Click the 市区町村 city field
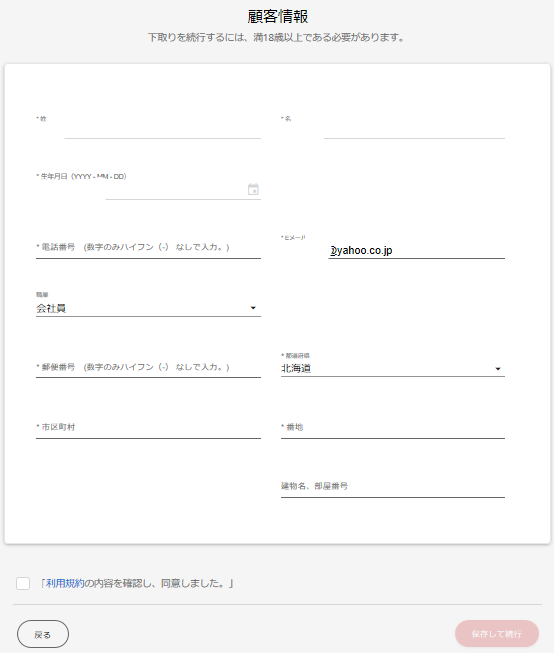554x653 pixels. (x=148, y=428)
